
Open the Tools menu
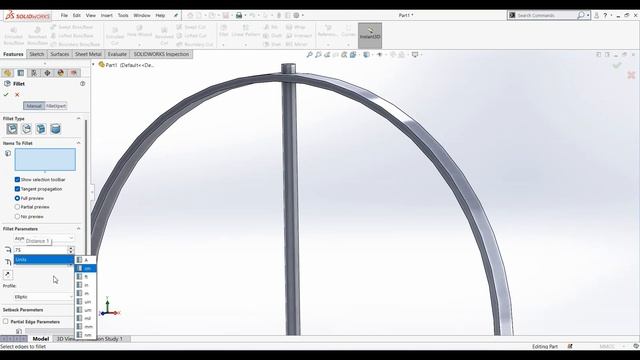(123, 15)
